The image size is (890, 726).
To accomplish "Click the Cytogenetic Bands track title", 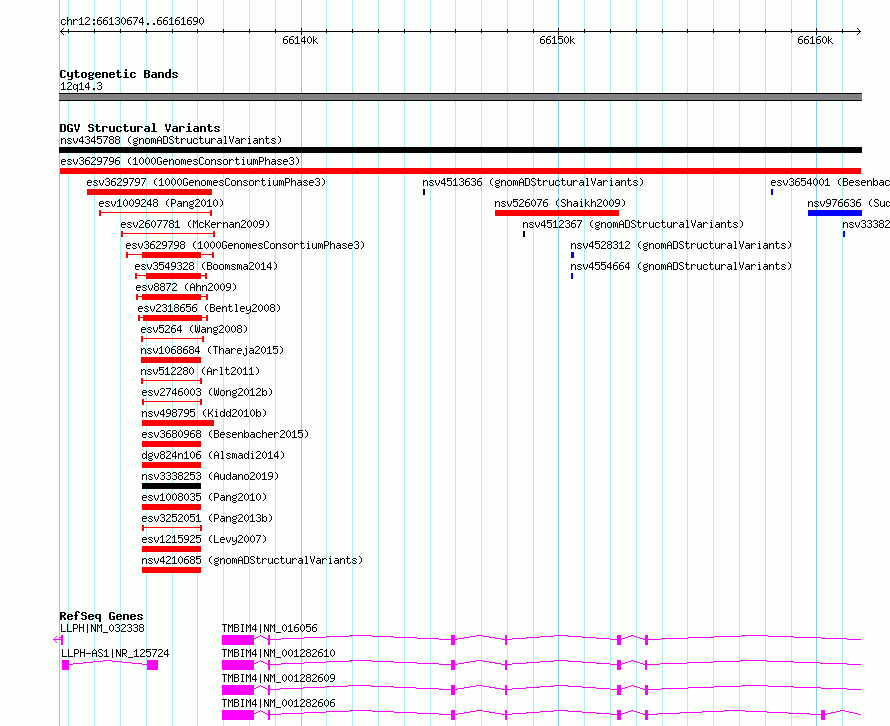I will pyautogui.click(x=119, y=74).
